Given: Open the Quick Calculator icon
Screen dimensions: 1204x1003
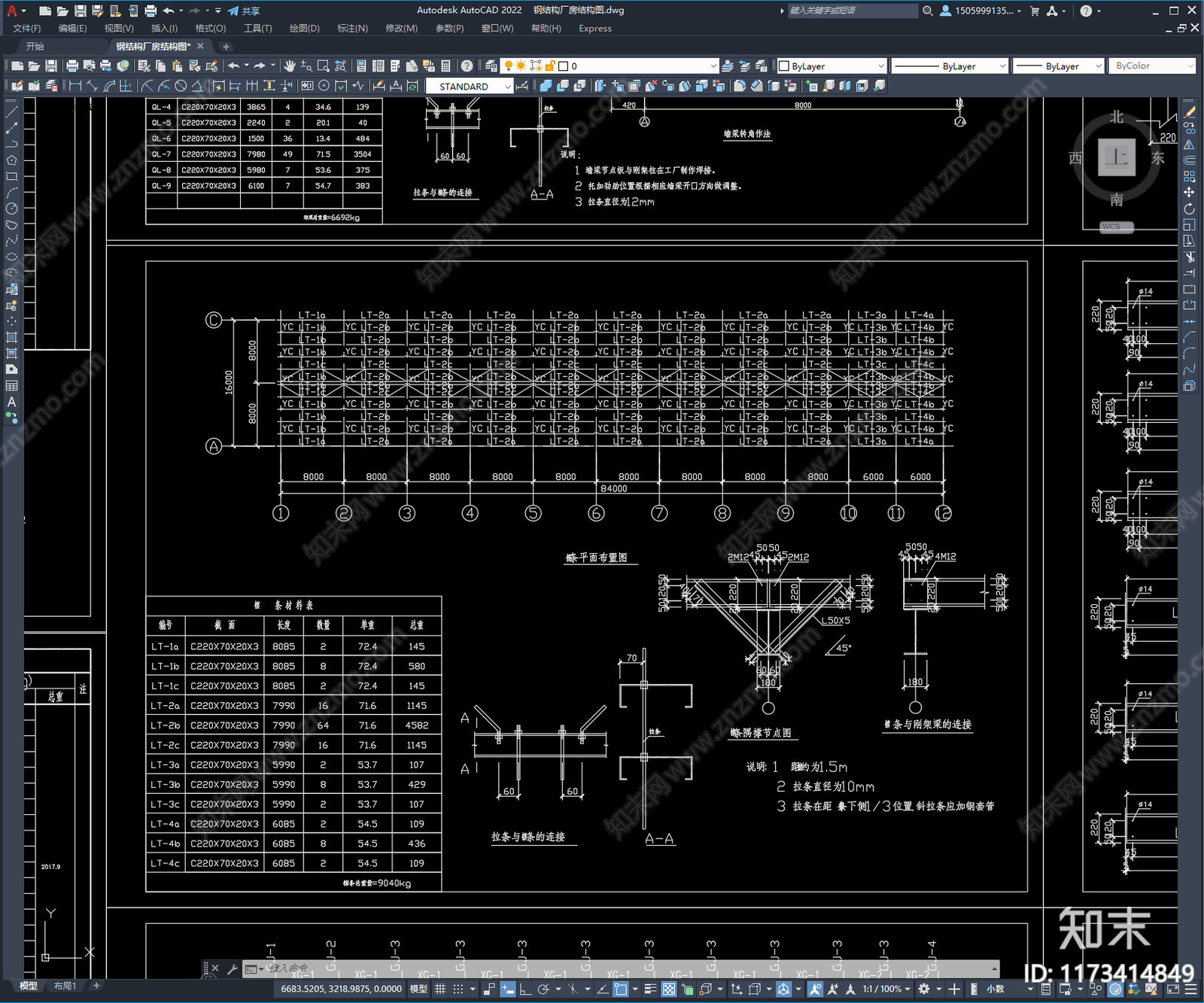Looking at the screenshot, I should click(445, 66).
